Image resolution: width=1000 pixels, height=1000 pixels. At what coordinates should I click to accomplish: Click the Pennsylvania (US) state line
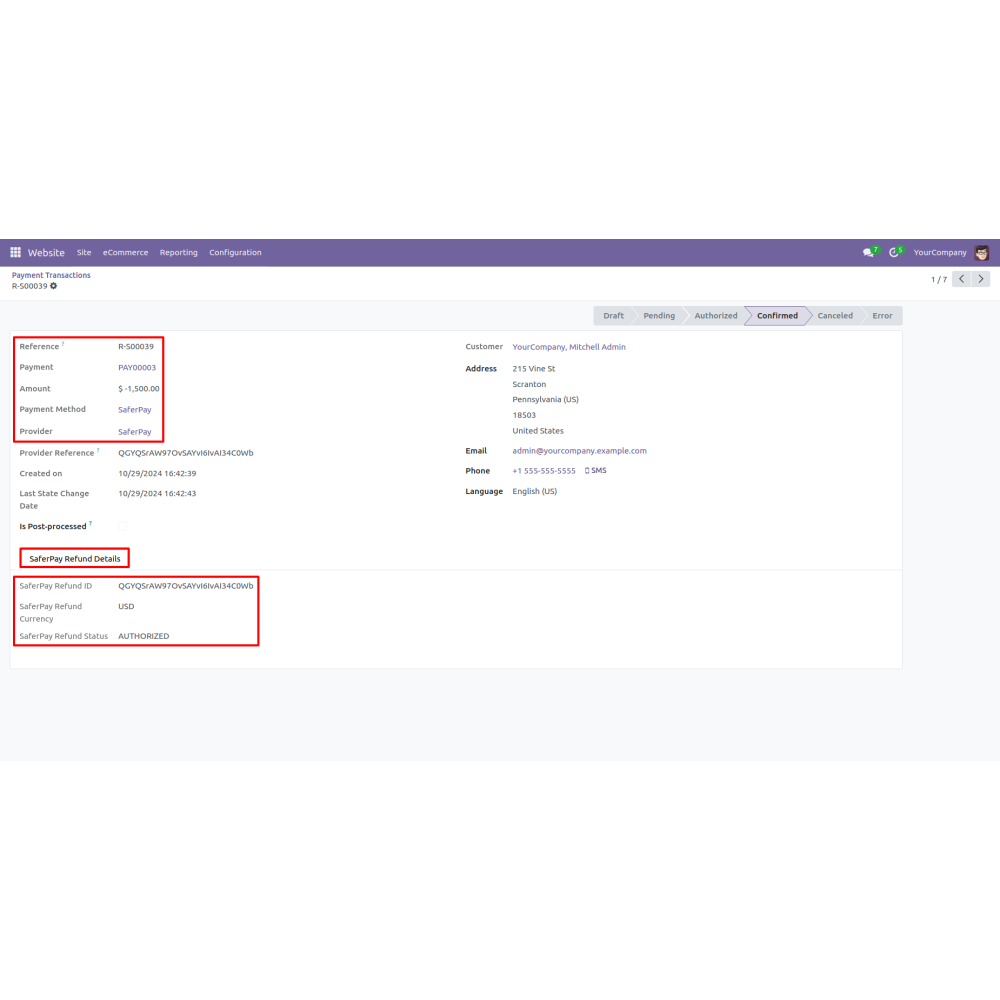click(545, 400)
